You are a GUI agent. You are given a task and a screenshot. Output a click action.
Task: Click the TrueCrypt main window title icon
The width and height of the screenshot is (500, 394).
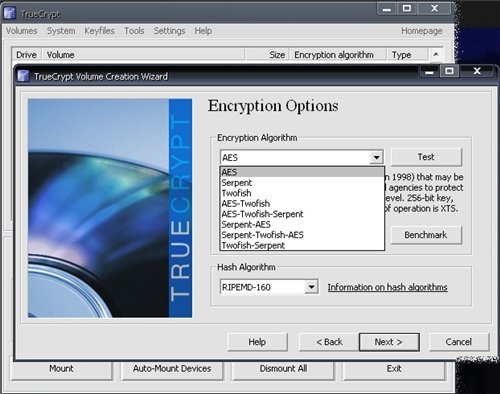click(x=10, y=13)
